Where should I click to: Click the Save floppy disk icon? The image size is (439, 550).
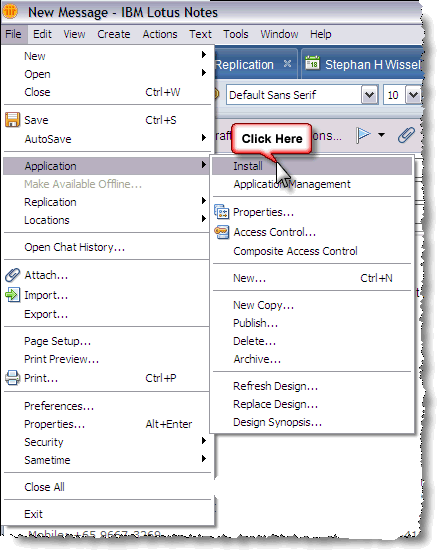coord(12,120)
